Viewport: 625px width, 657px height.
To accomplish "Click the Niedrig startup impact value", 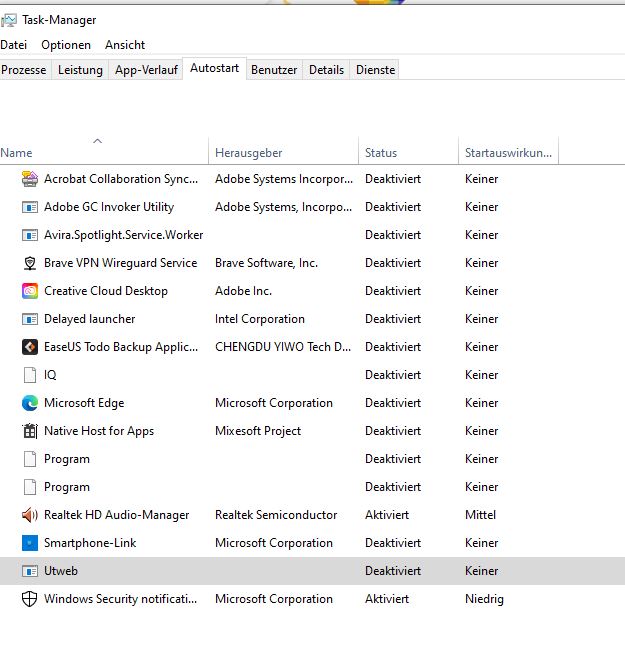I will tap(484, 599).
